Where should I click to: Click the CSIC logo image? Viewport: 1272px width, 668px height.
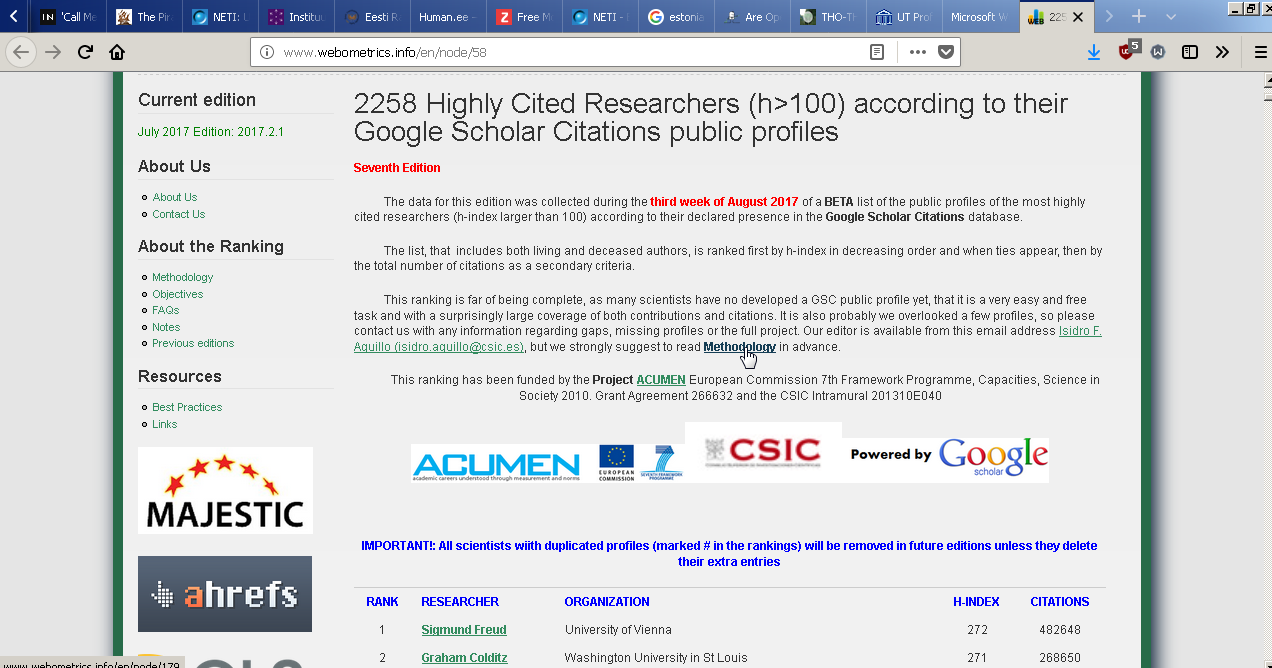tap(763, 451)
